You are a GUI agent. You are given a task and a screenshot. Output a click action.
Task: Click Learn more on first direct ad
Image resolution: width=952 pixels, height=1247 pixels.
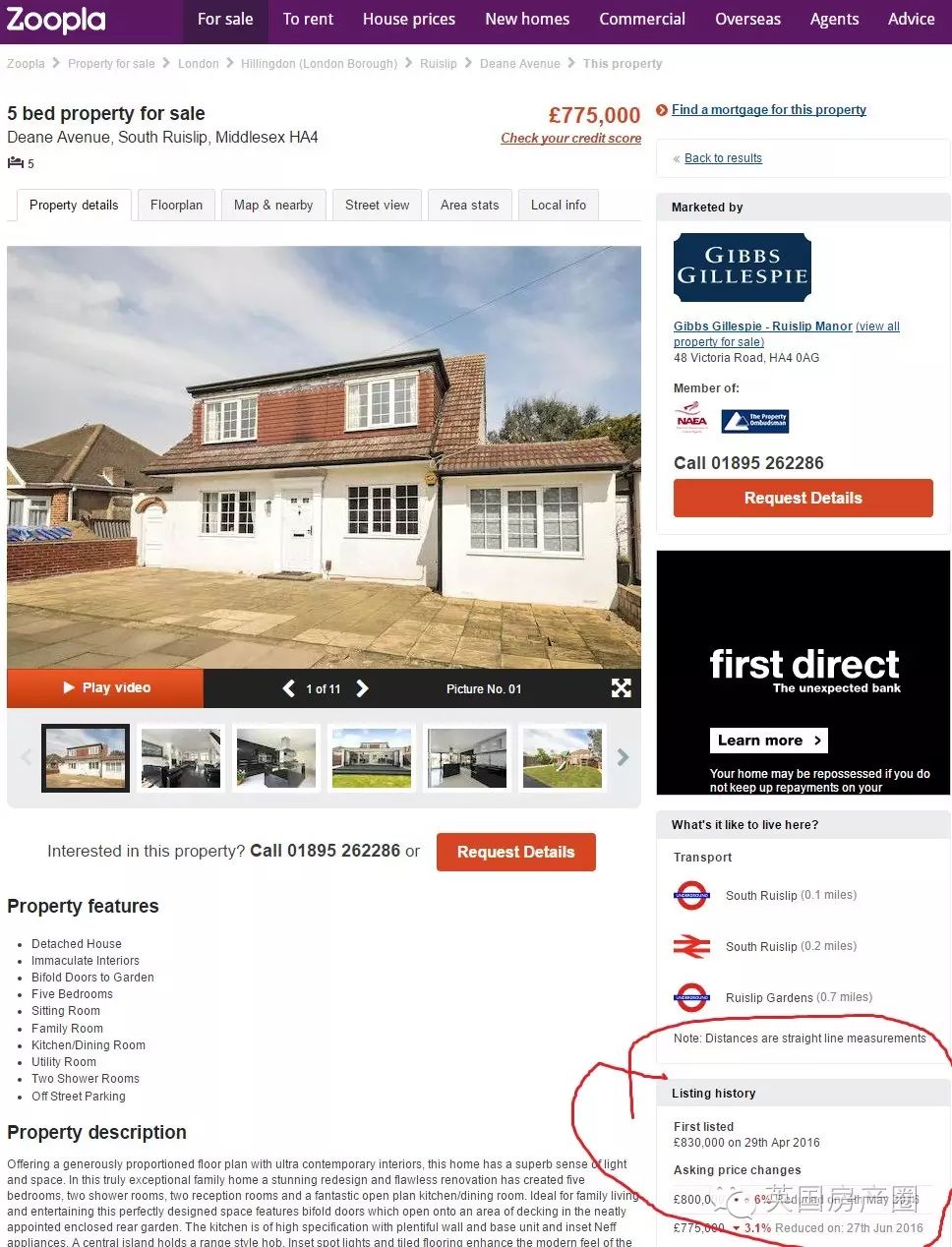(x=768, y=741)
